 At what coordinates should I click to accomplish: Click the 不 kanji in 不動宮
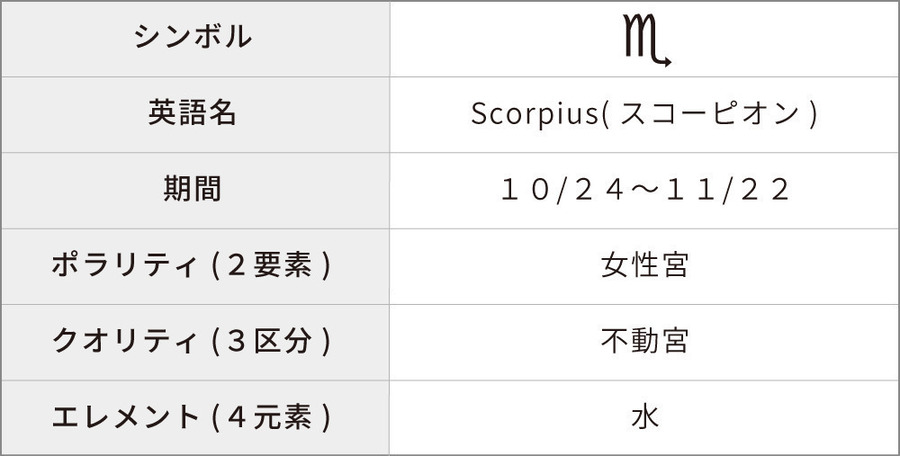tap(616, 341)
